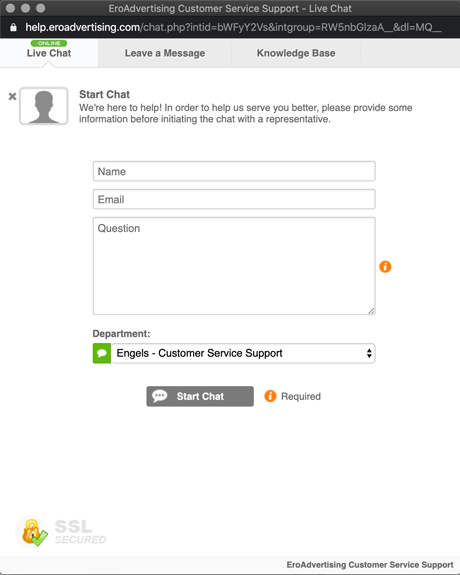Viewport: 460px width, 575px height.
Task: Click the URL in the address bar
Action: click(233, 27)
